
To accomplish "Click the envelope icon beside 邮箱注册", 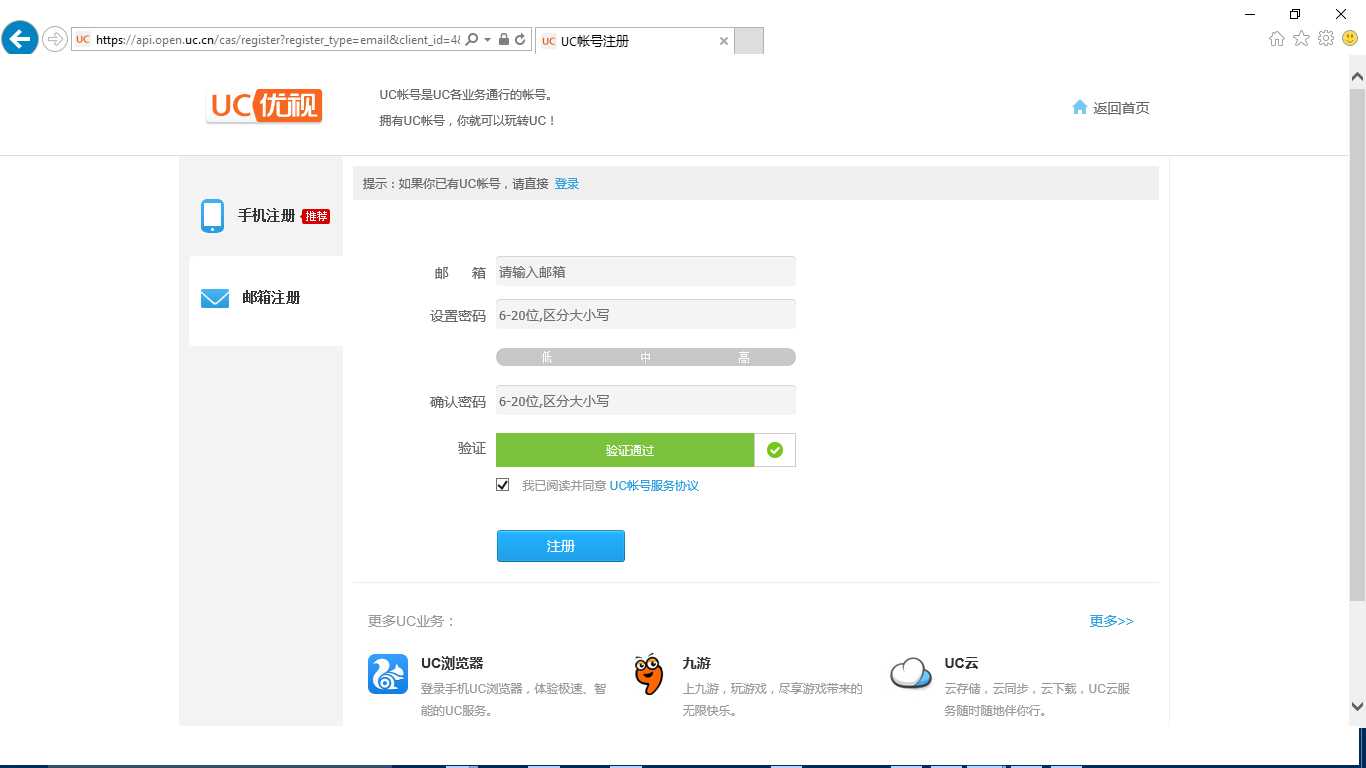I will [214, 297].
